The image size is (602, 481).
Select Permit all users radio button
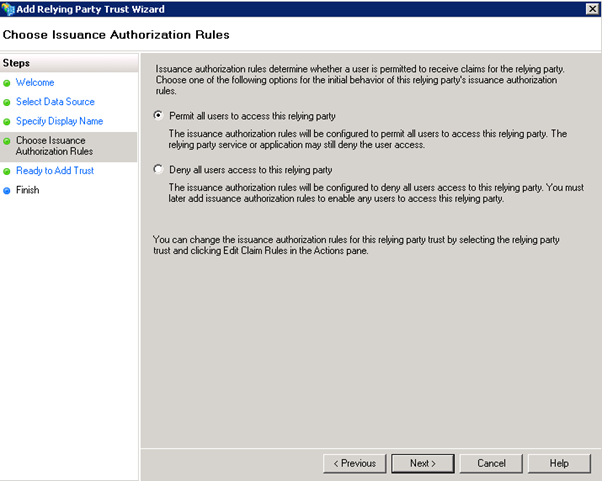[x=158, y=115]
